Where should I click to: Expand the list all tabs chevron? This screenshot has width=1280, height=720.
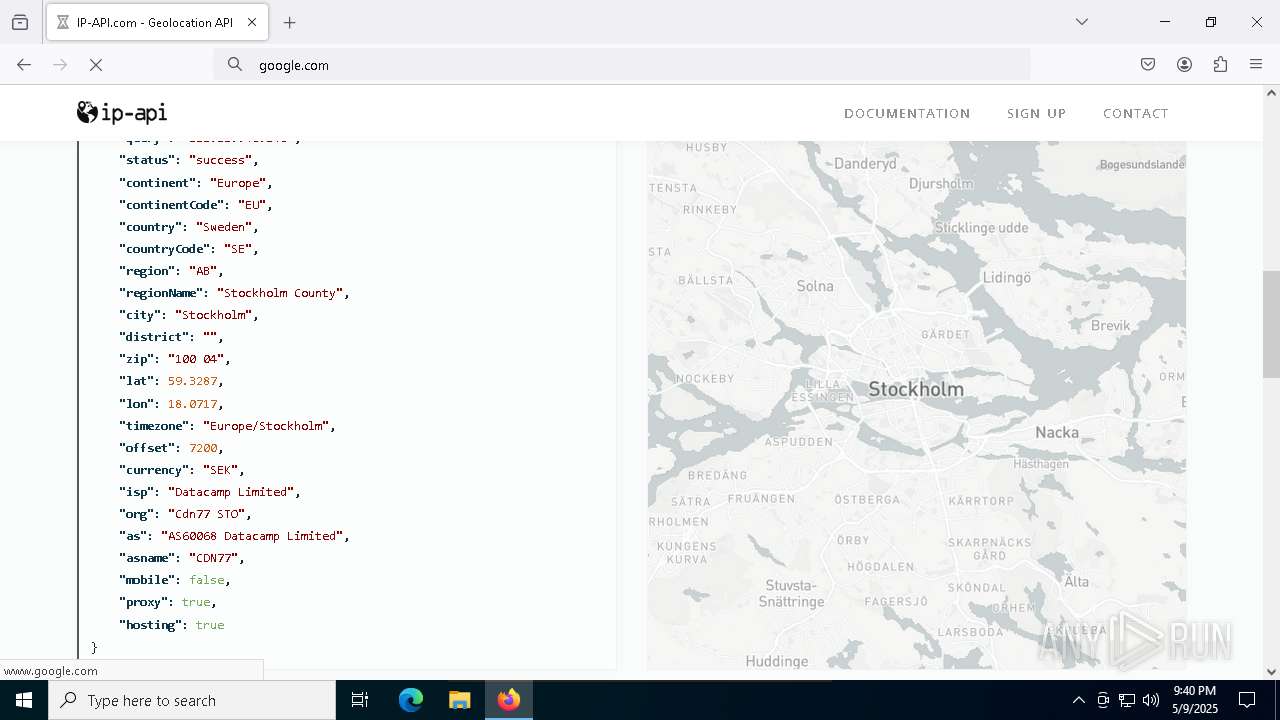[x=1081, y=22]
